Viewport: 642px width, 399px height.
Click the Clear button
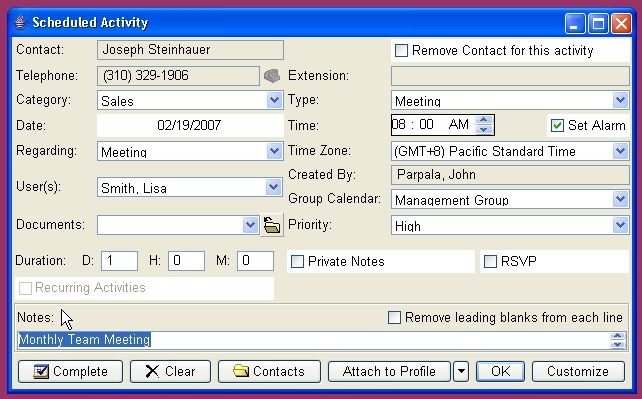click(170, 372)
